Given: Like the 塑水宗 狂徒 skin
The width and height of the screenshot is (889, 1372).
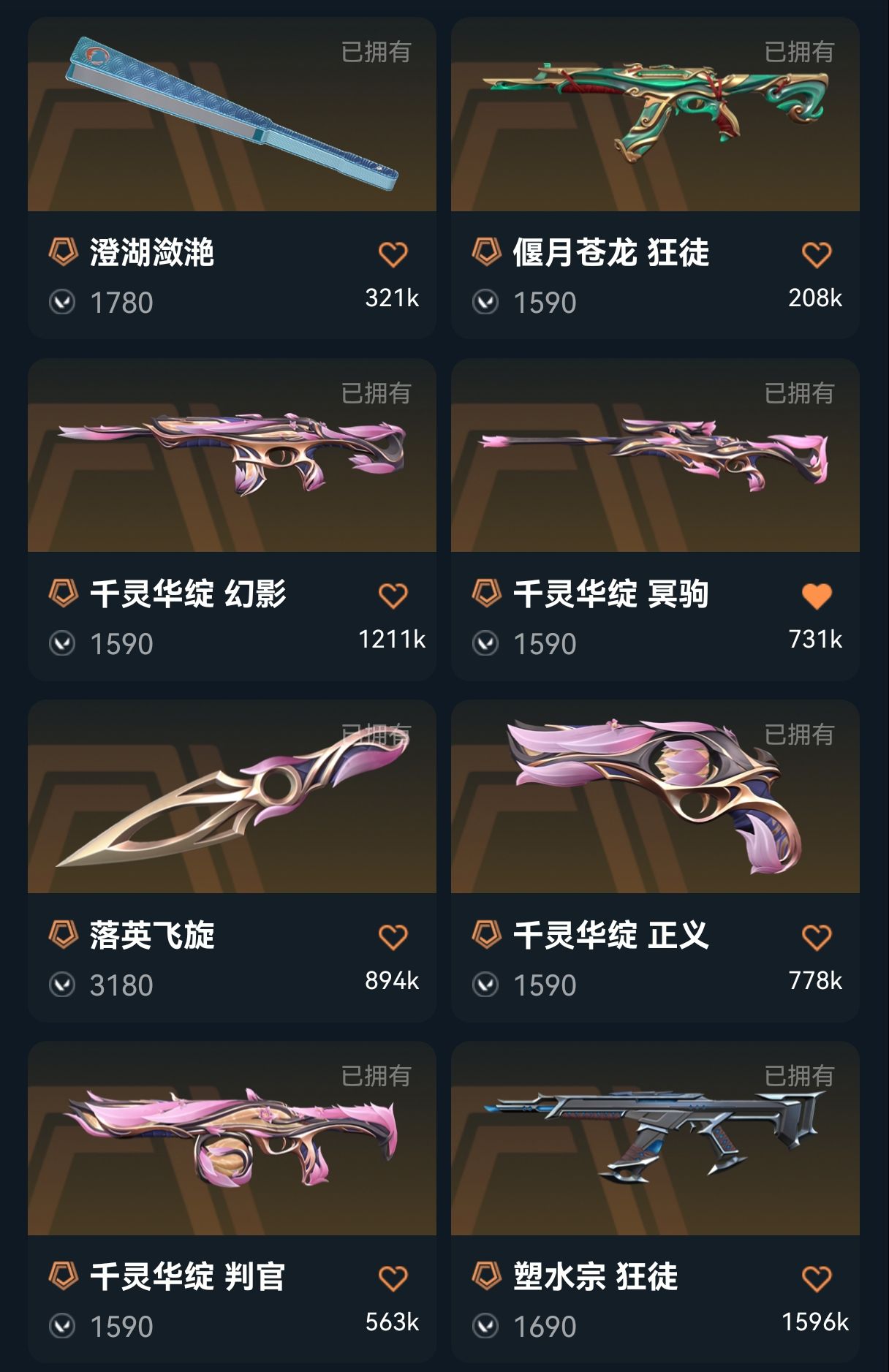Looking at the screenshot, I should [x=816, y=1278].
